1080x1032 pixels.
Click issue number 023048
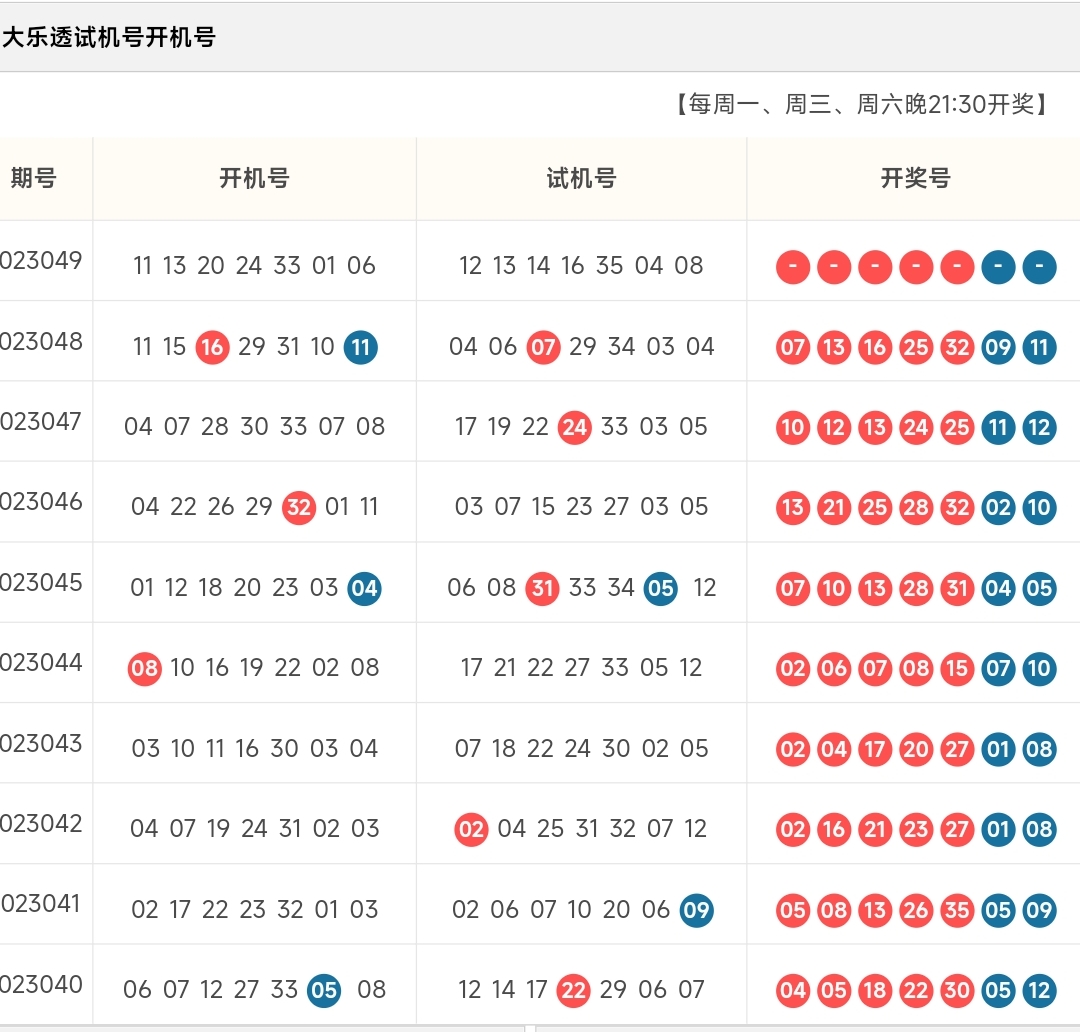point(41,342)
